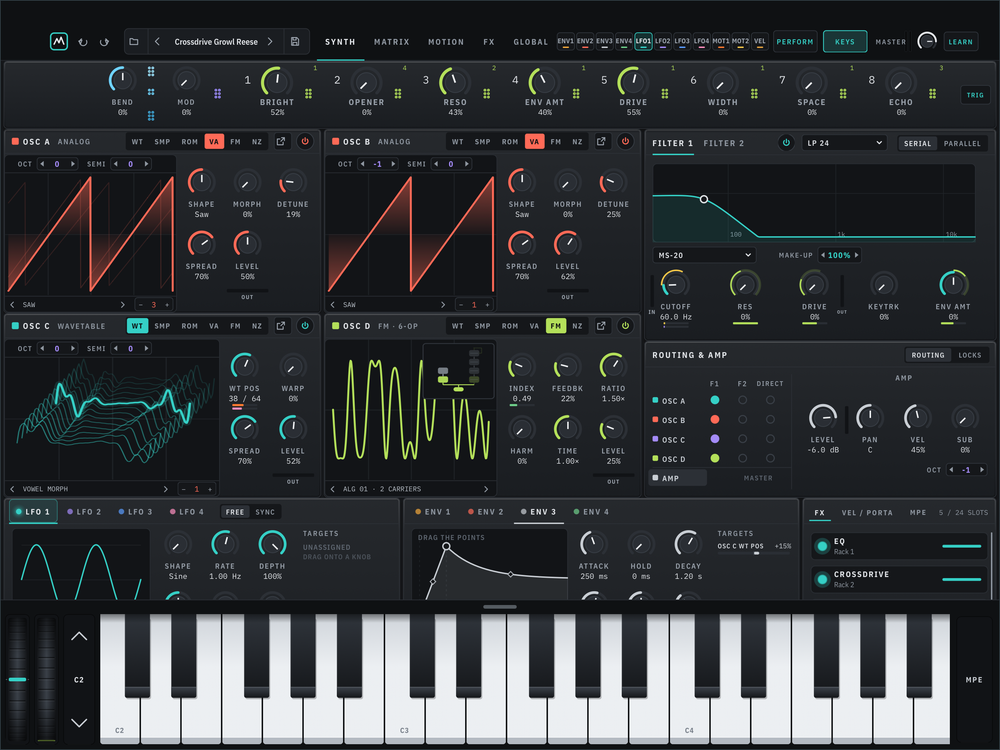Open the MS-20 filter model dropdown

click(x=704, y=255)
